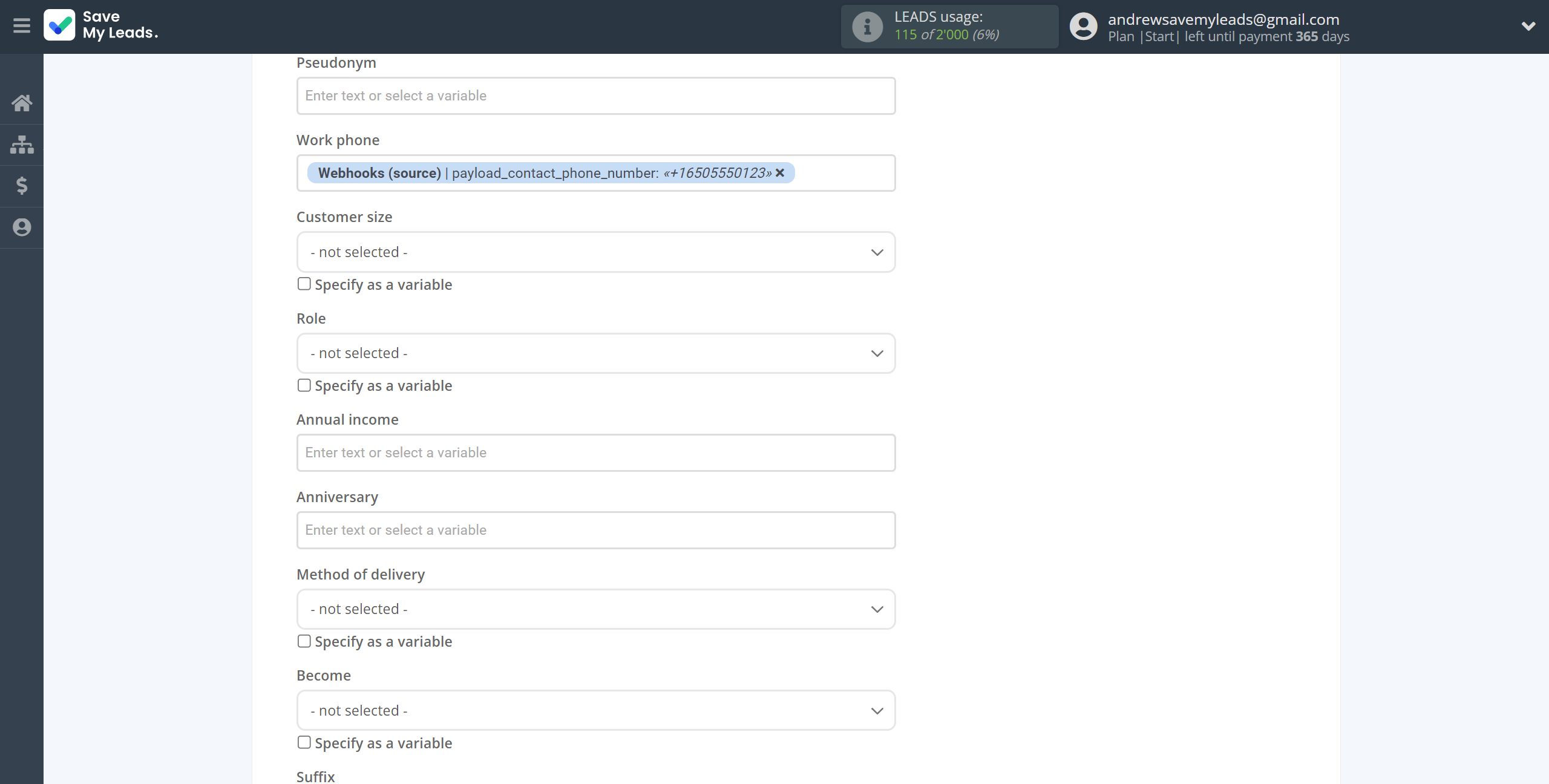Open the Customer size dropdown
Image resolution: width=1549 pixels, height=784 pixels.
596,252
